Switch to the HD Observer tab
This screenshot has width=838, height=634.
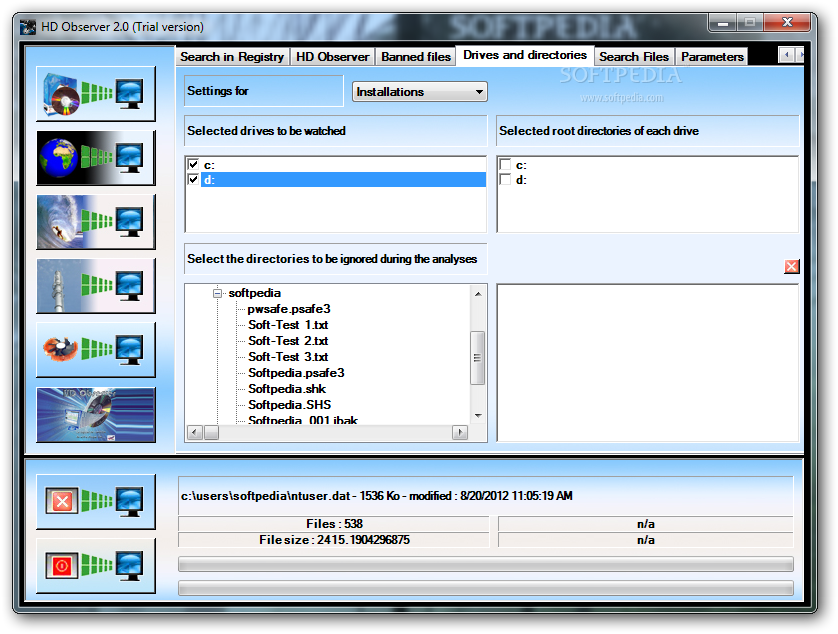[x=332, y=57]
